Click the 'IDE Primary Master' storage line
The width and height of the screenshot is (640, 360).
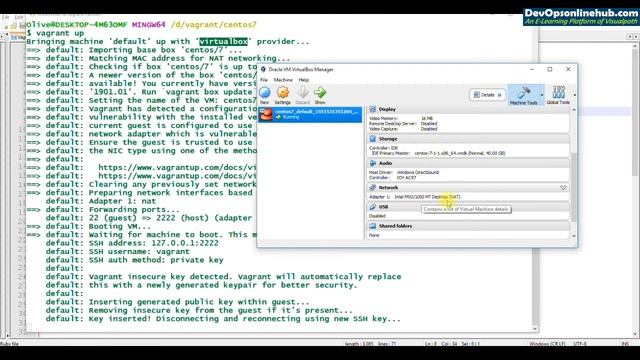point(437,153)
